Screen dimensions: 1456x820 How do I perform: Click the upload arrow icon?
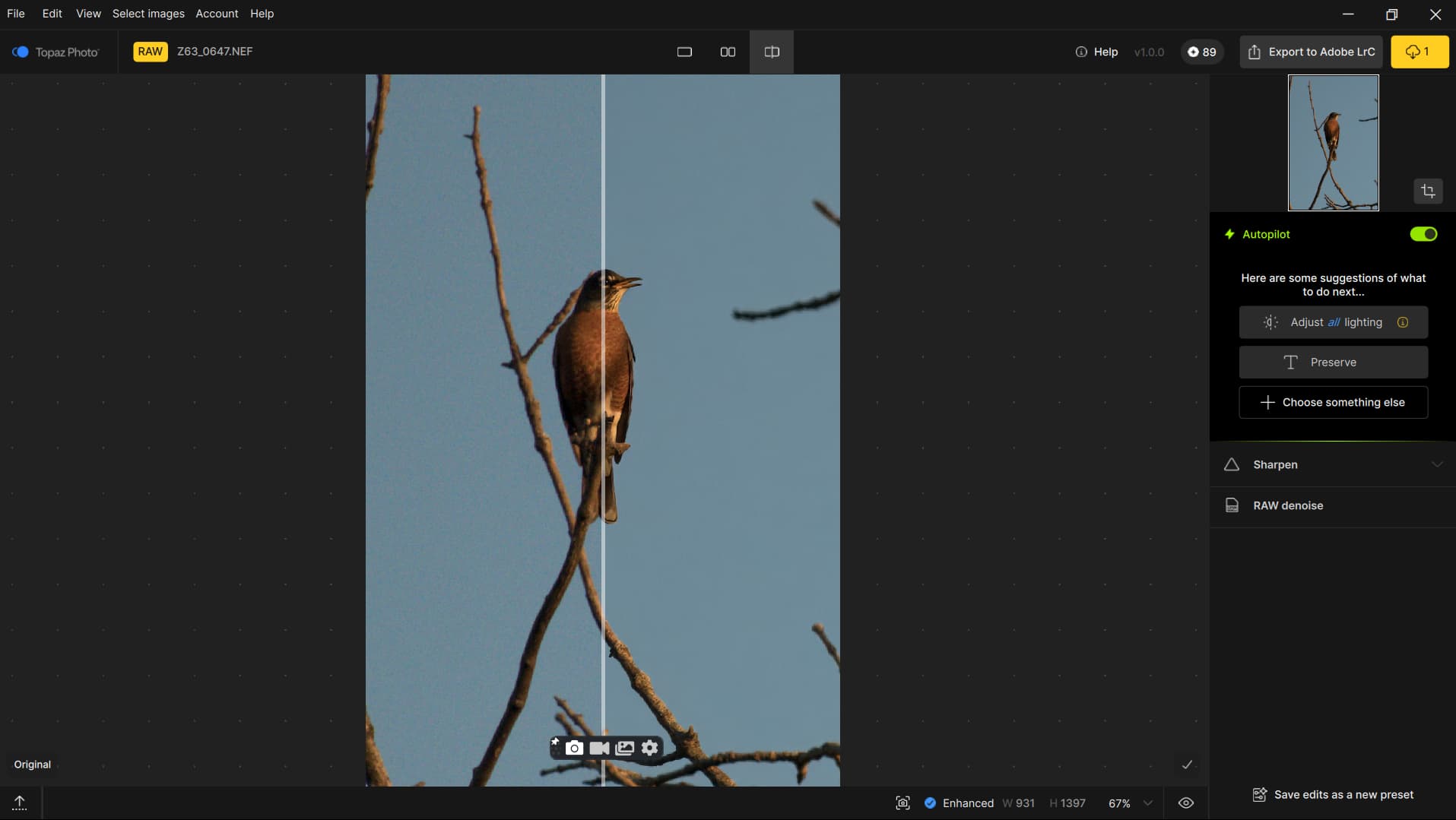point(20,803)
